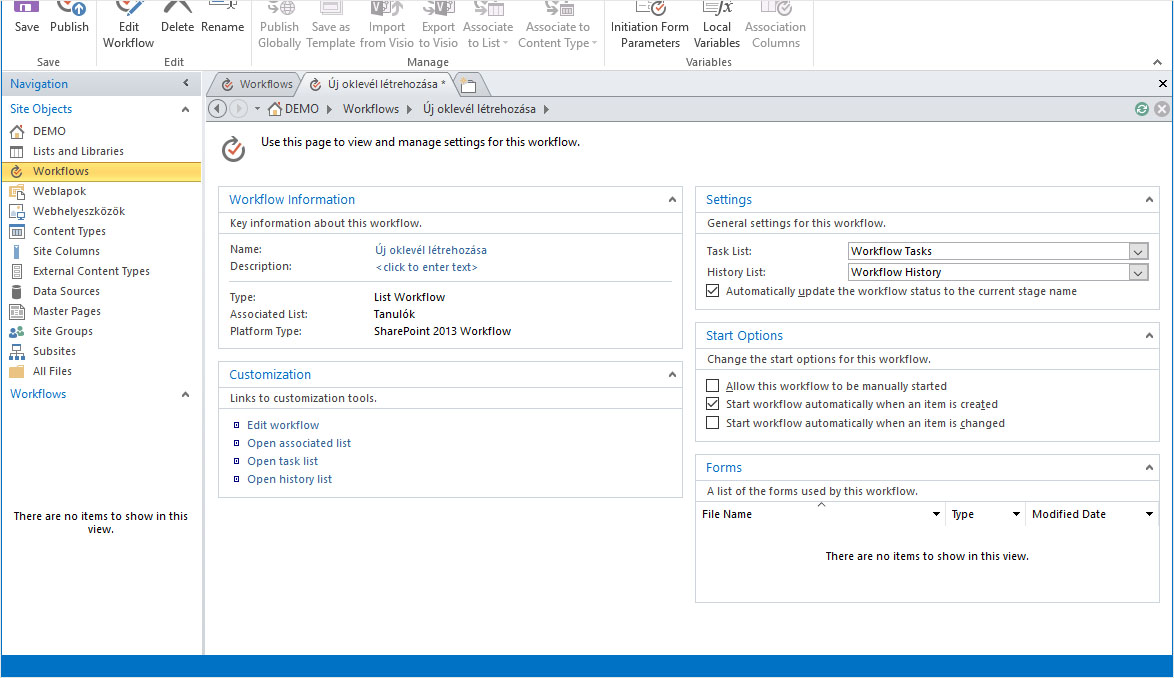Collapse the Start Options section
Screen dimensions: 1174x678
point(1149,336)
